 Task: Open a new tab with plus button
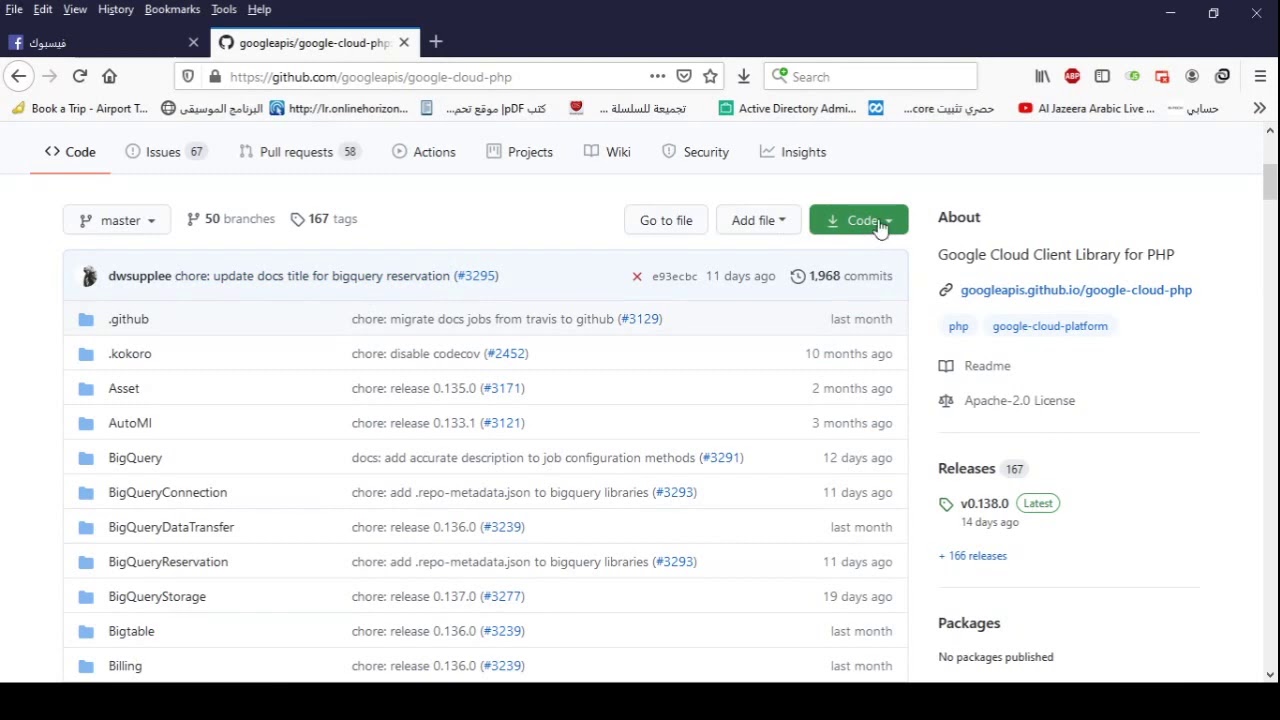coord(436,42)
